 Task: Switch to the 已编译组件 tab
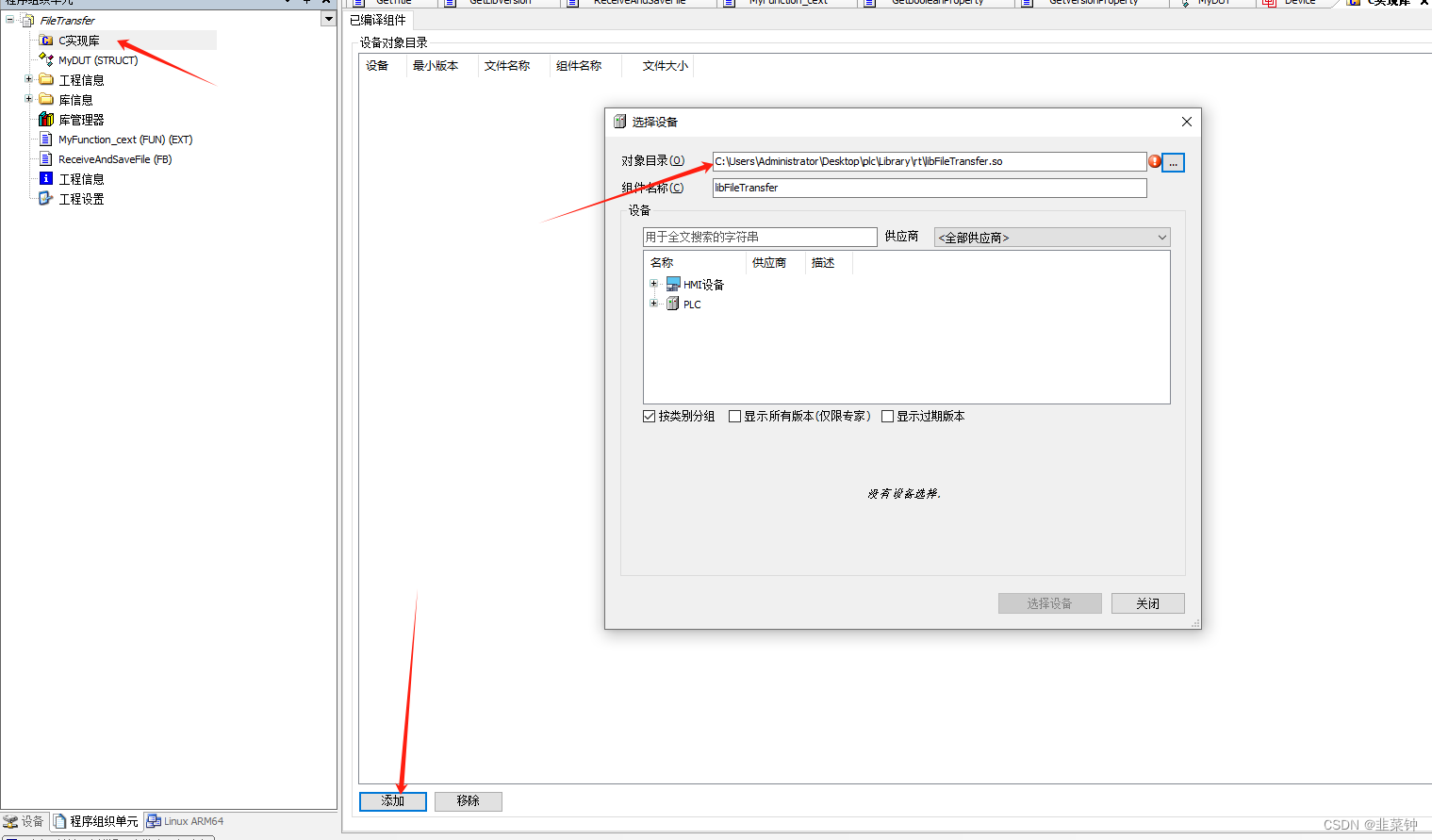coord(378,20)
